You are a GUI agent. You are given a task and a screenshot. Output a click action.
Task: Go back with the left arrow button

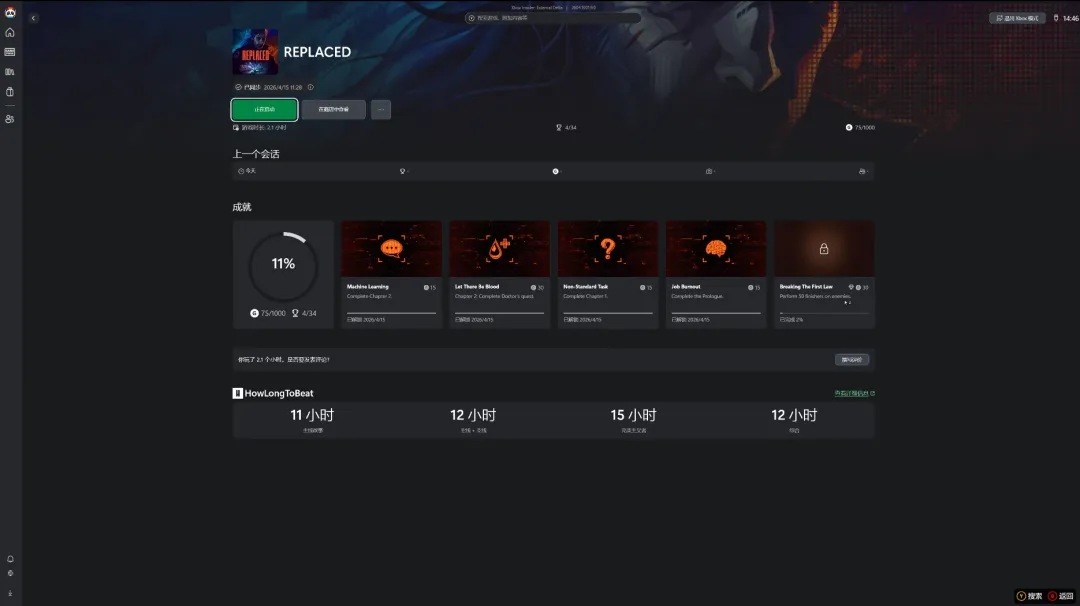click(33, 18)
